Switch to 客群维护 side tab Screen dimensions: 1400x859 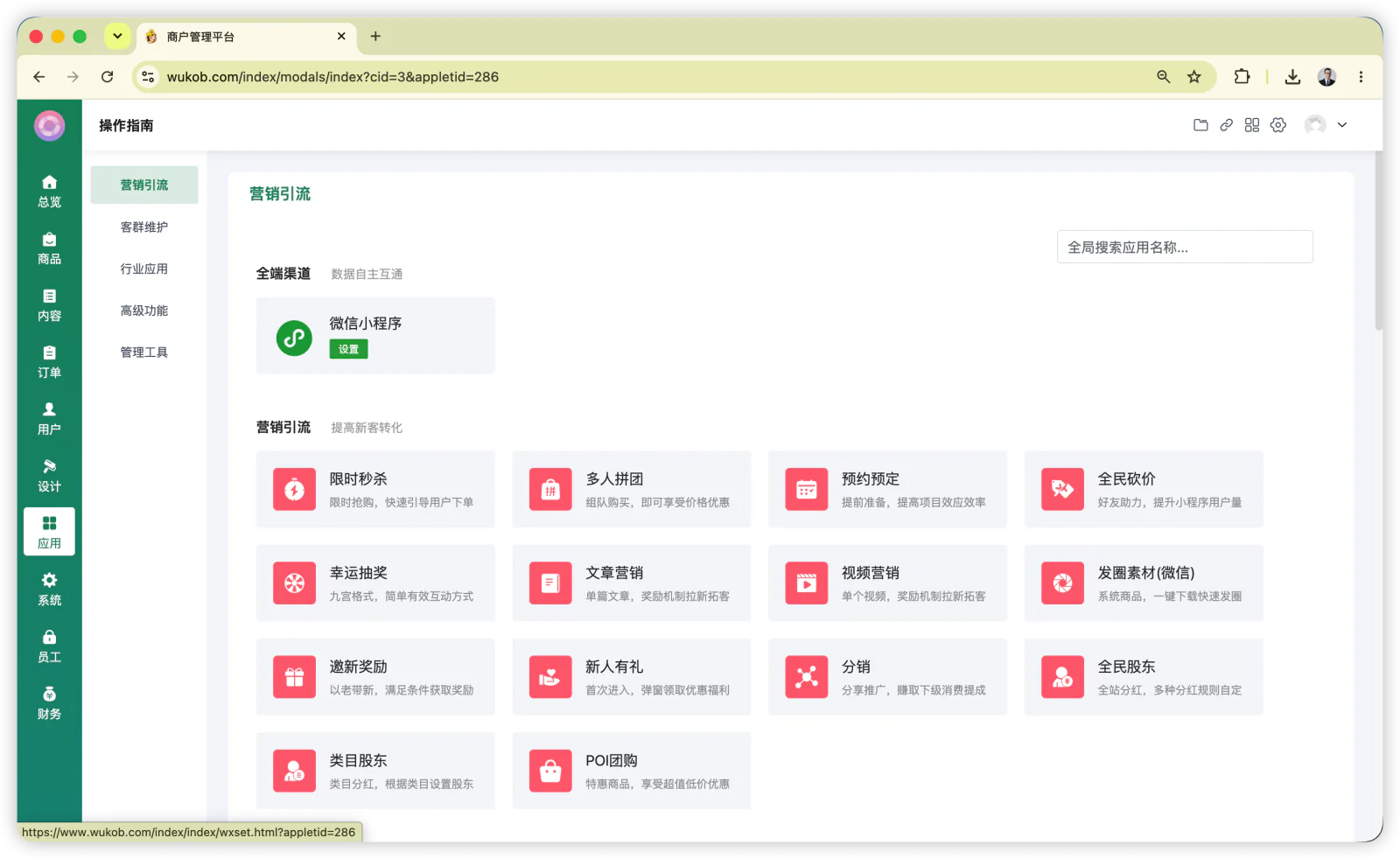point(144,227)
